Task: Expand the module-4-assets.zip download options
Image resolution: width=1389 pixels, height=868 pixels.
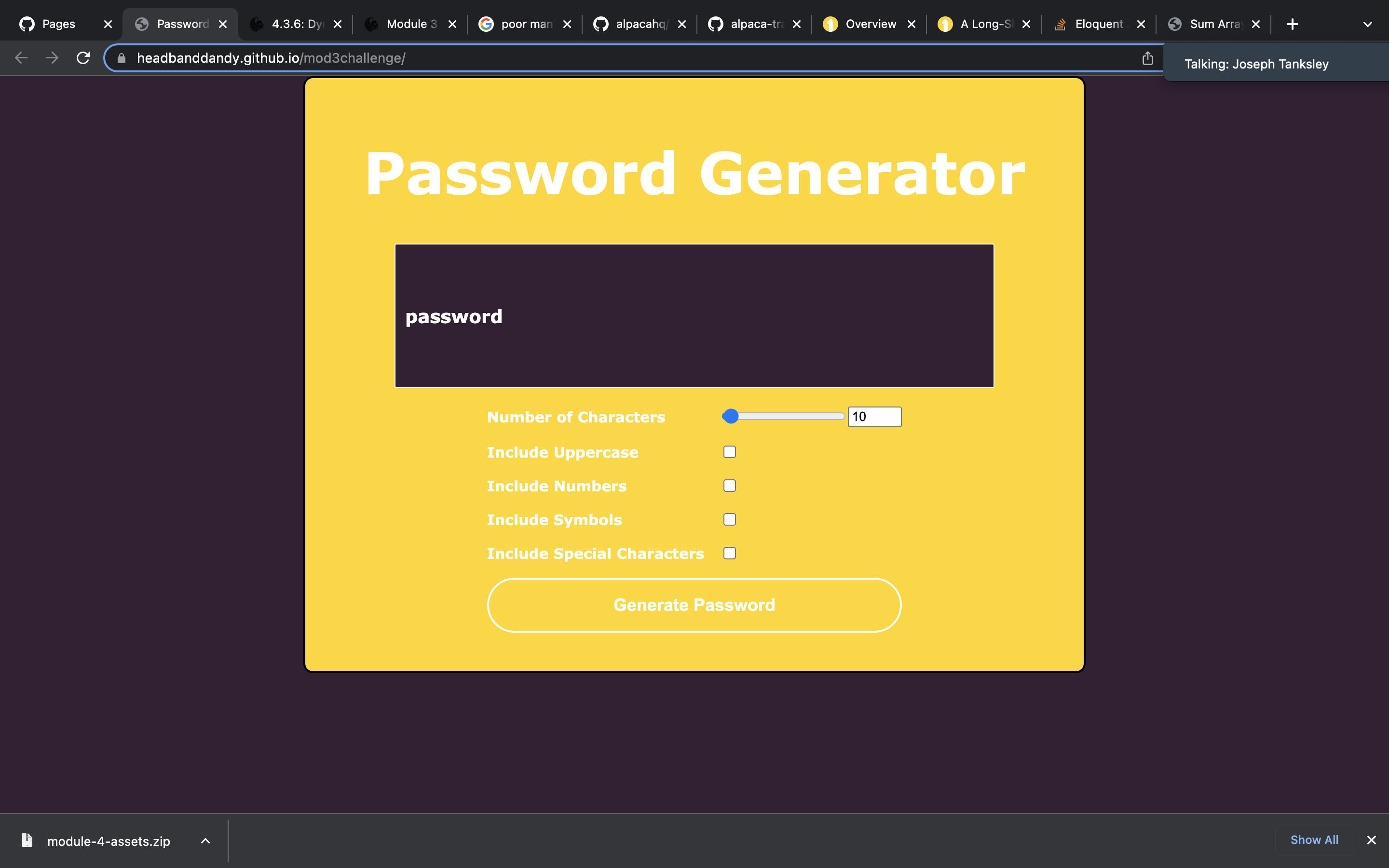Action: tap(205, 841)
